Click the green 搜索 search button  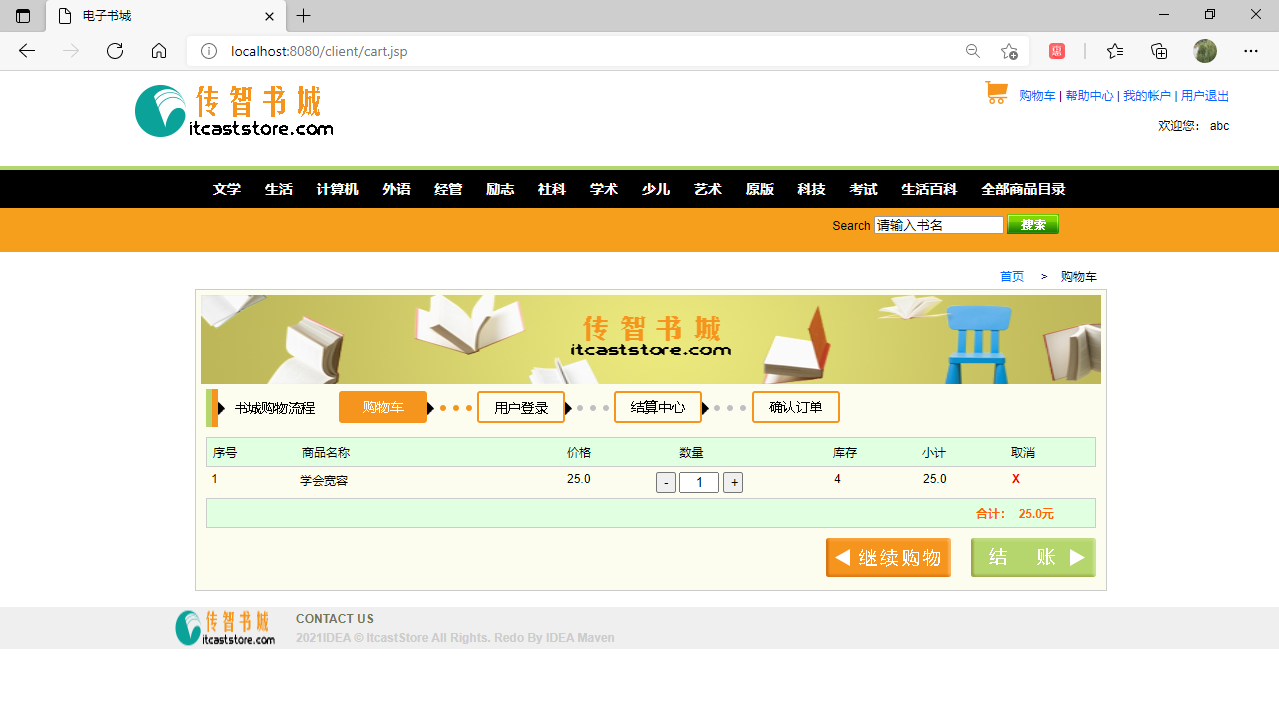click(x=1032, y=224)
